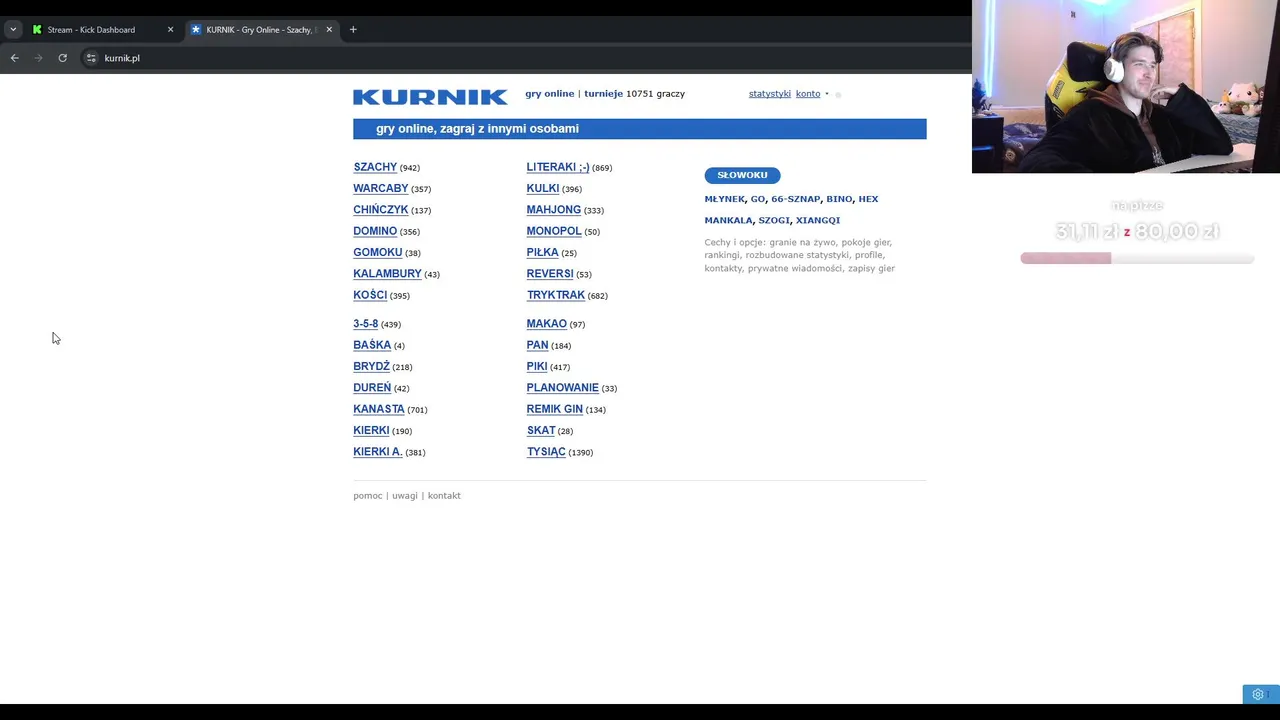Open the HEX game link
This screenshot has height=720, width=1280.
pos(868,199)
